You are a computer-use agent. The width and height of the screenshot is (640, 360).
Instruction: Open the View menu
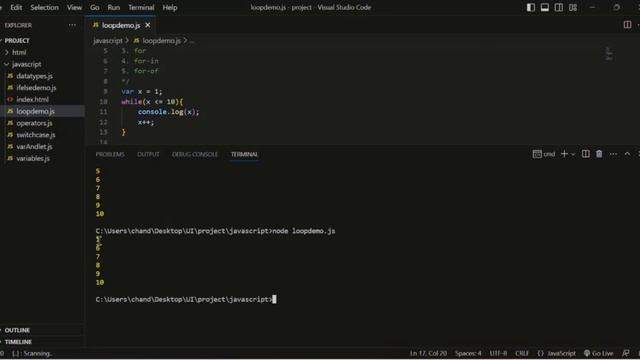[x=74, y=7]
